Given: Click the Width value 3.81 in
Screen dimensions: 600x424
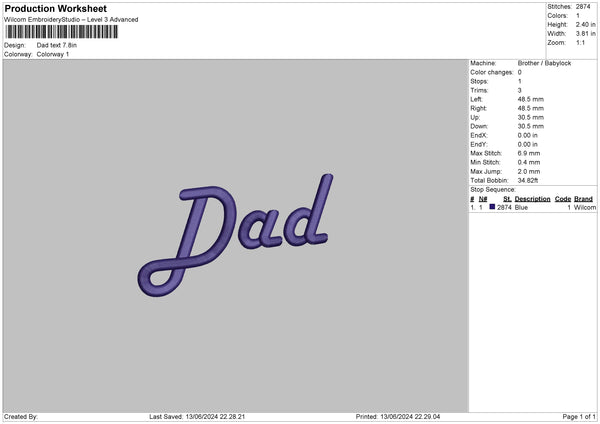Looking at the screenshot, I should click(585, 34).
